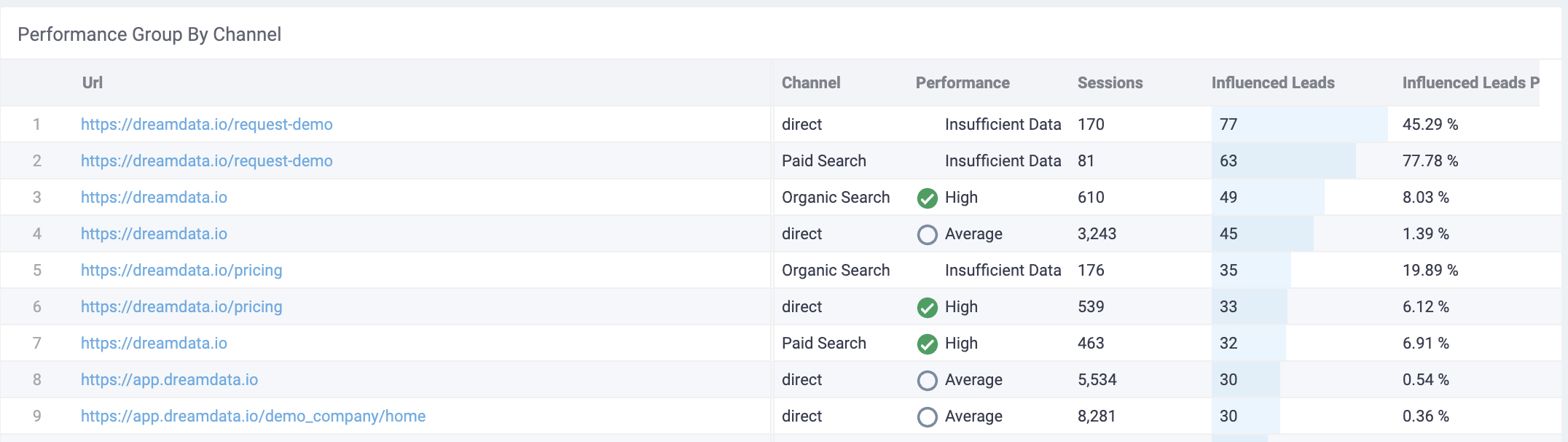Viewport: 1568px width, 442px height.
Task: Sort by the Url column header
Action: pos(93,82)
